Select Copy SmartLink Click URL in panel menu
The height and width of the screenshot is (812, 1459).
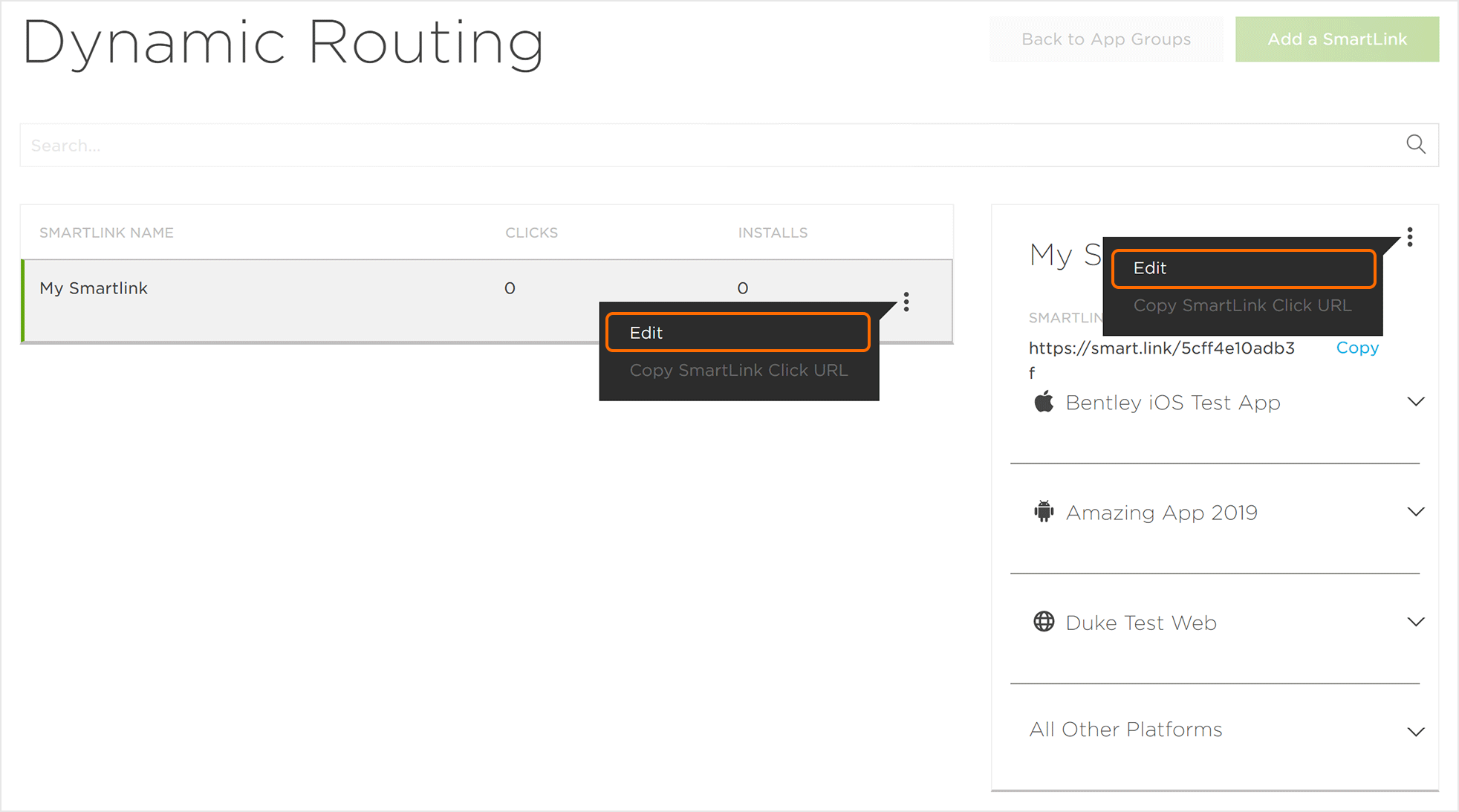pyautogui.click(x=1242, y=305)
